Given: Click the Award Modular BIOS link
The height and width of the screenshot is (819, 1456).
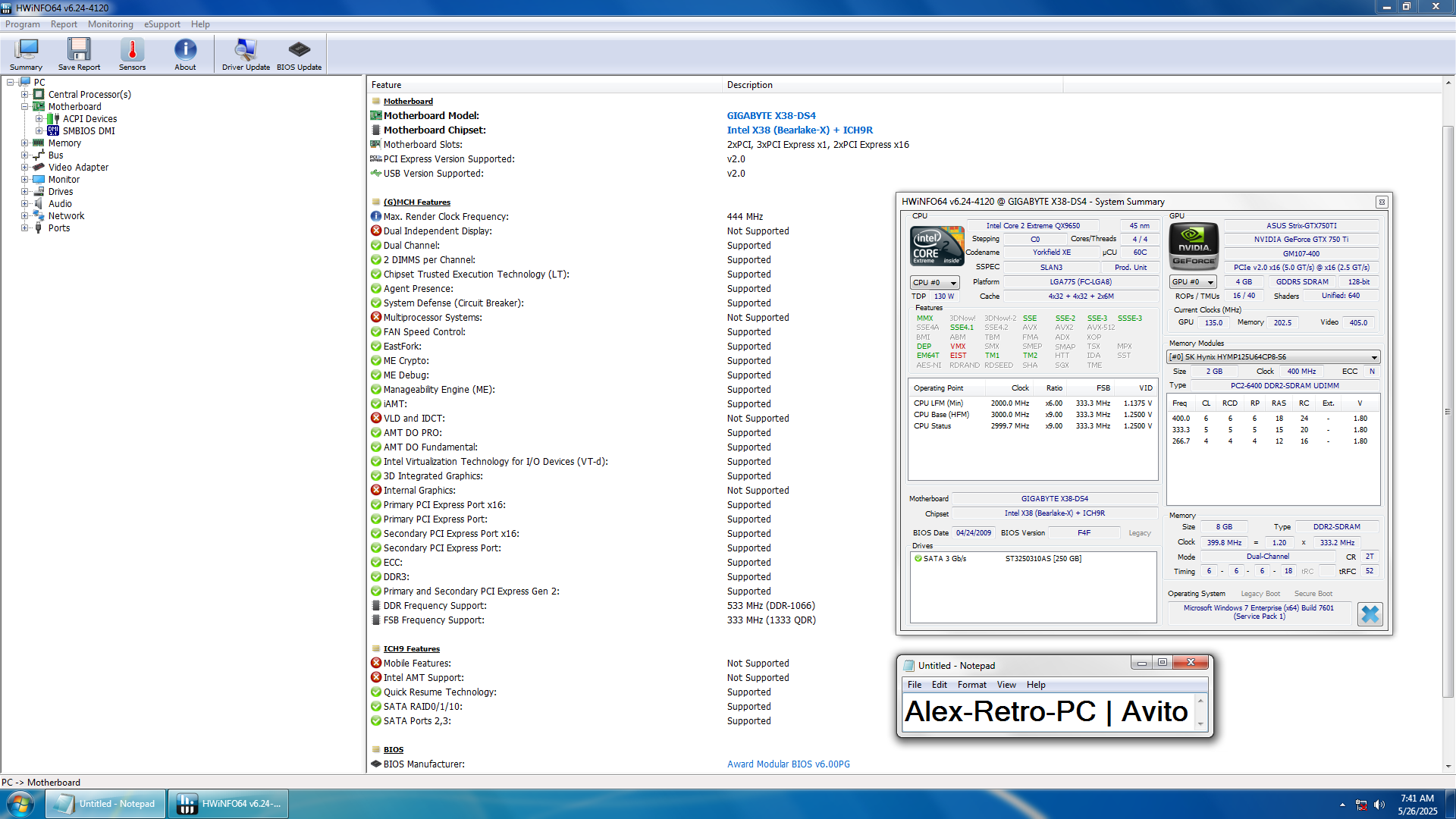Looking at the screenshot, I should click(x=788, y=764).
